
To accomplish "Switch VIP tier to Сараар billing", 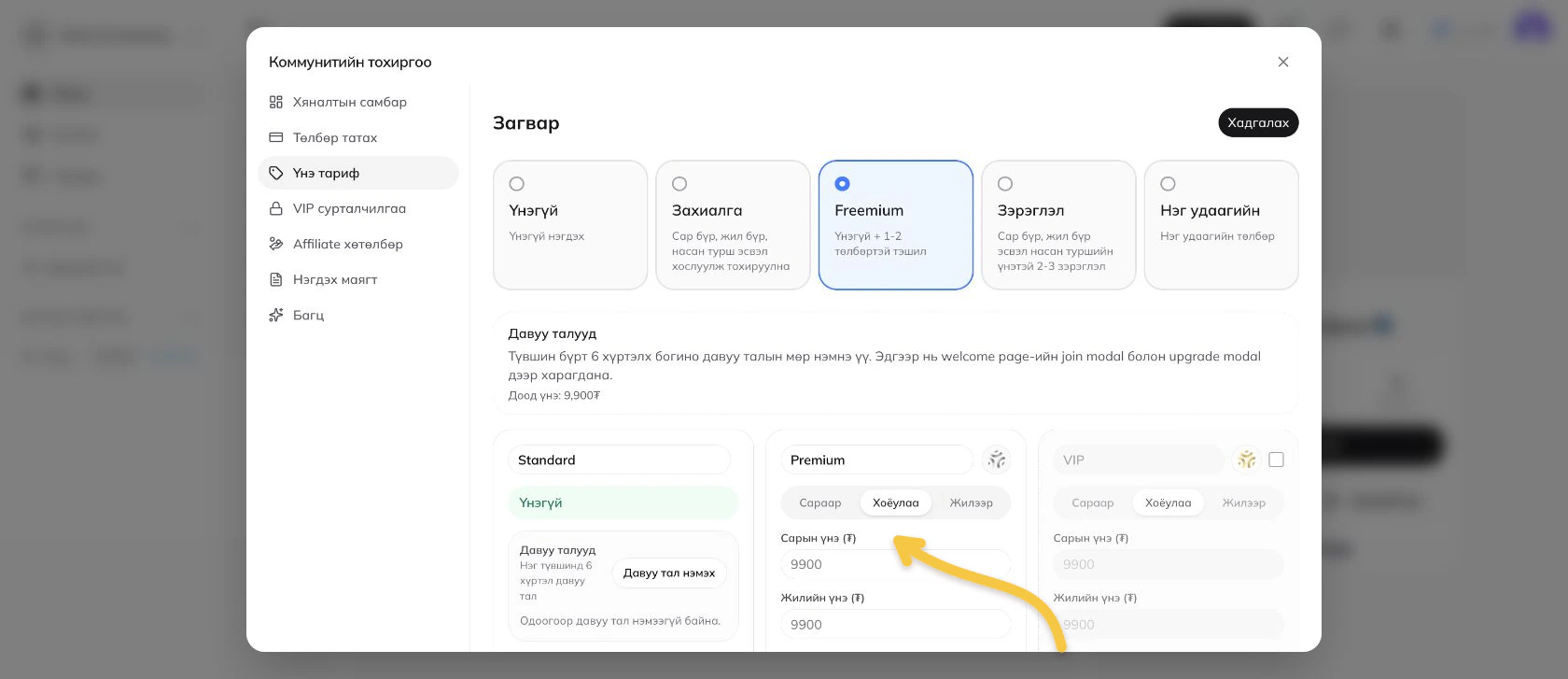I will coord(1093,502).
